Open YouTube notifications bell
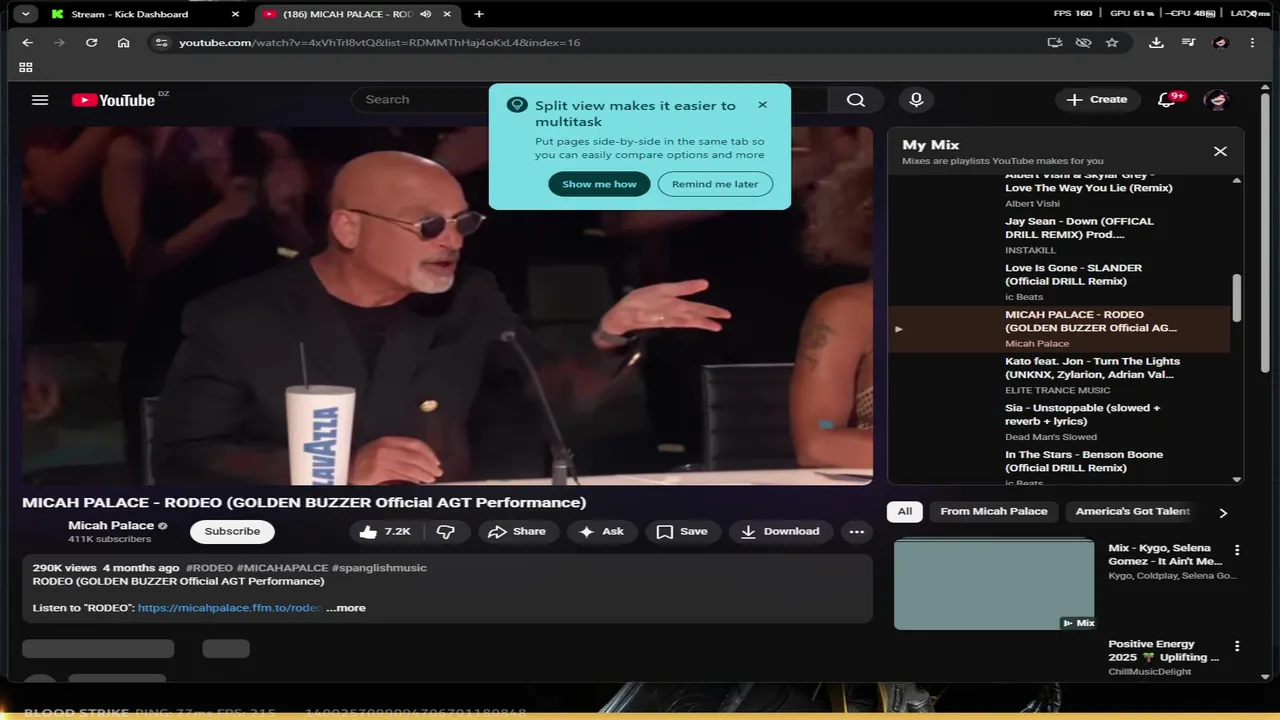The height and width of the screenshot is (720, 1280). pos(1167,100)
